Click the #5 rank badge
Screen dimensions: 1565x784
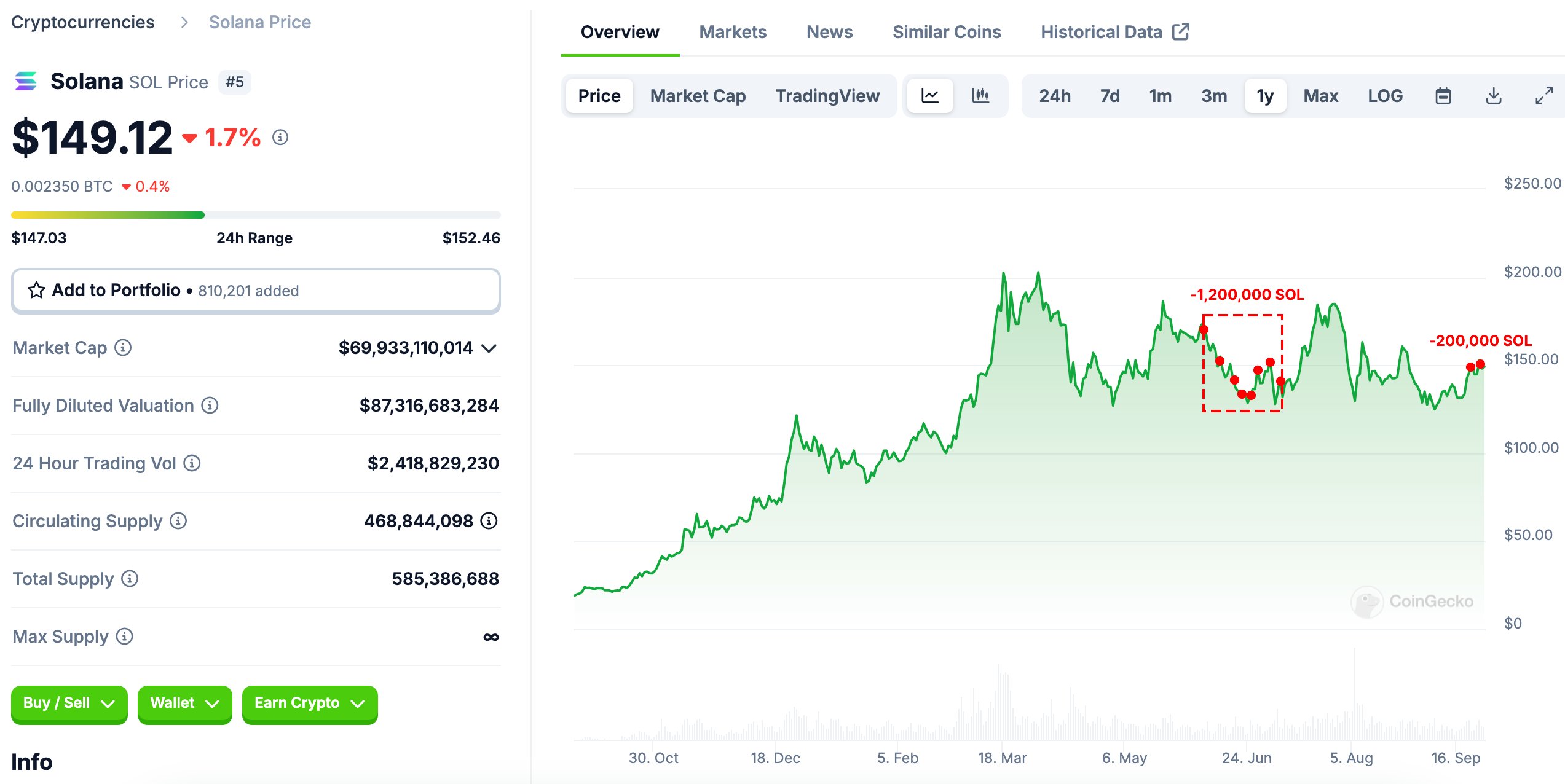click(x=235, y=82)
